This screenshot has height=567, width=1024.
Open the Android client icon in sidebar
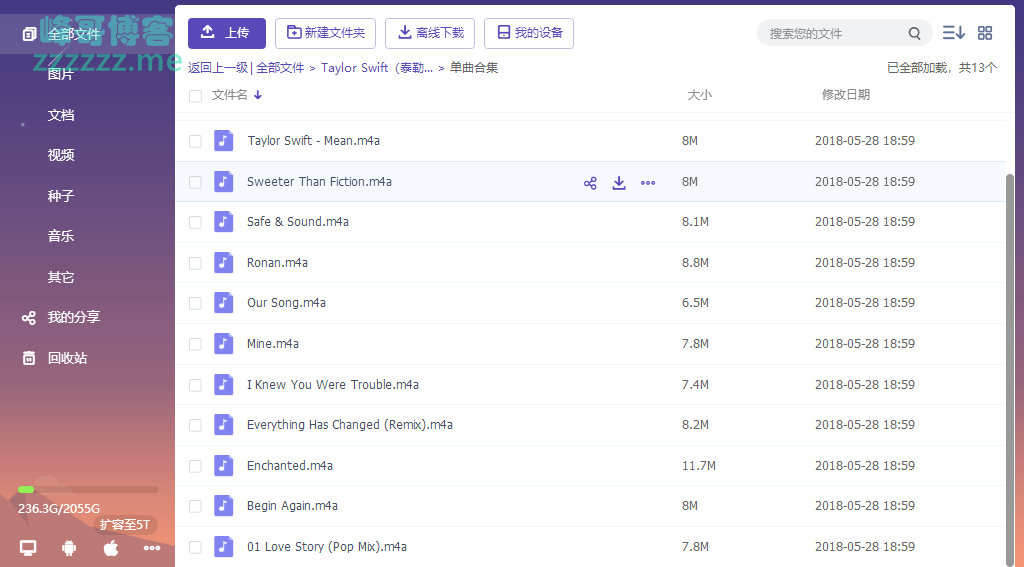[x=69, y=547]
